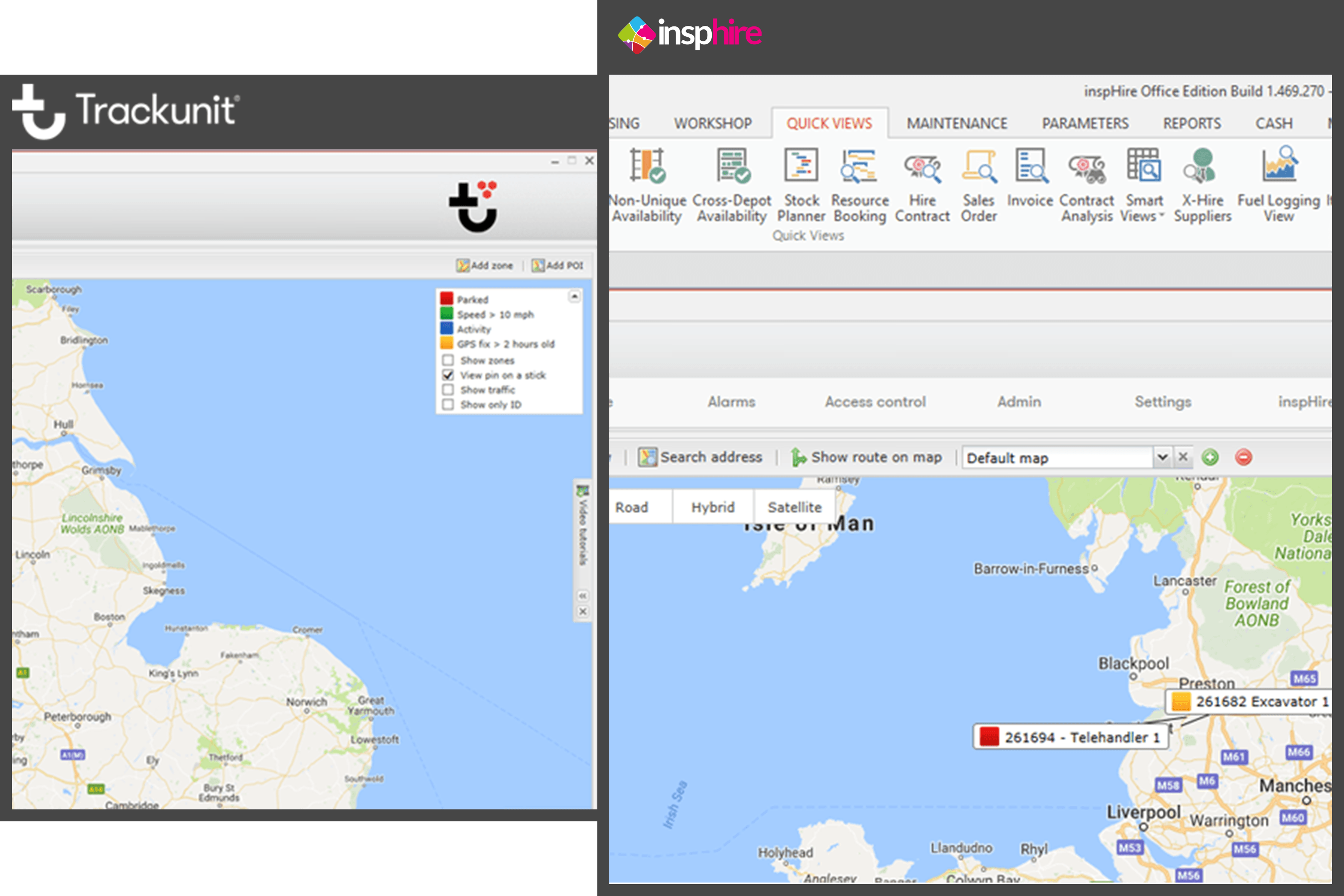Select the QUICK VIEWS ribbon tab
The height and width of the screenshot is (896, 1344).
[x=829, y=123]
